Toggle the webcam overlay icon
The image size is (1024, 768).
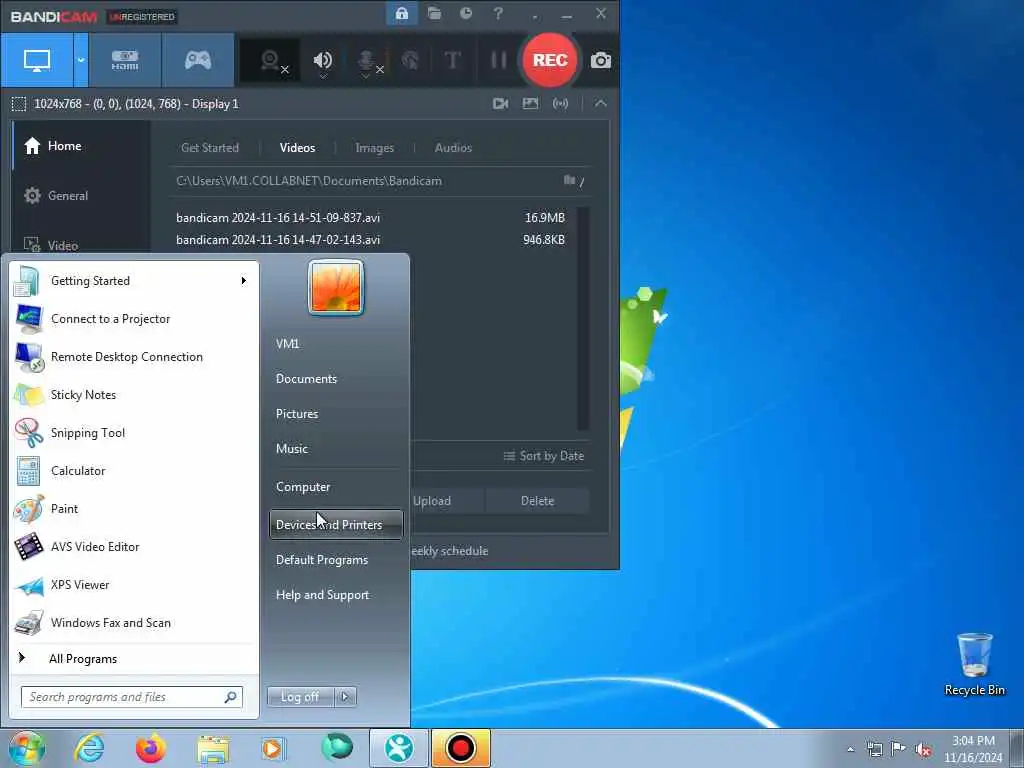pos(270,61)
